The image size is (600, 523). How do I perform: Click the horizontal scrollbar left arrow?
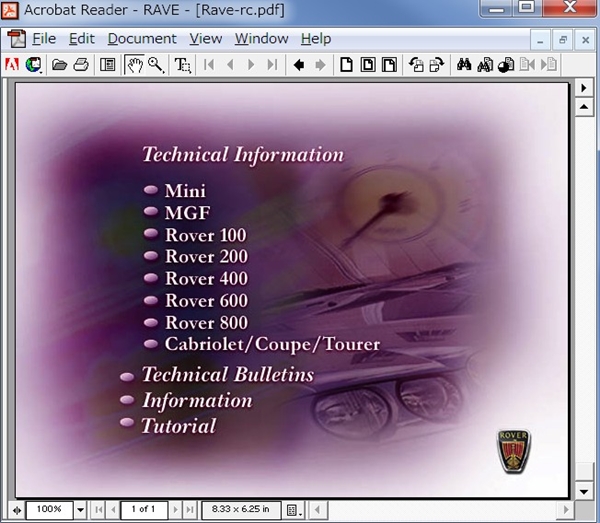point(317,510)
